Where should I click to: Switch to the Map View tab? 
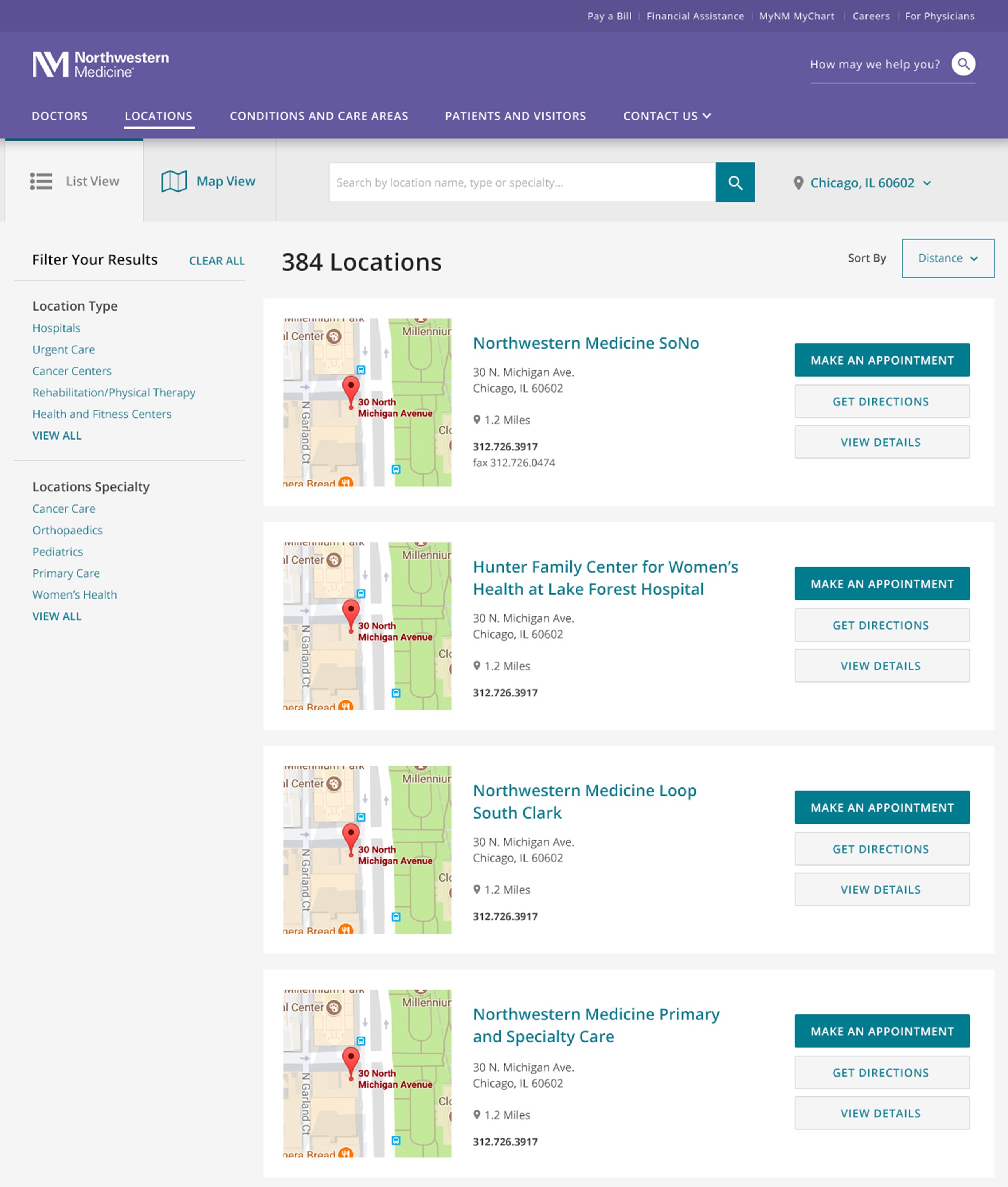(x=209, y=181)
